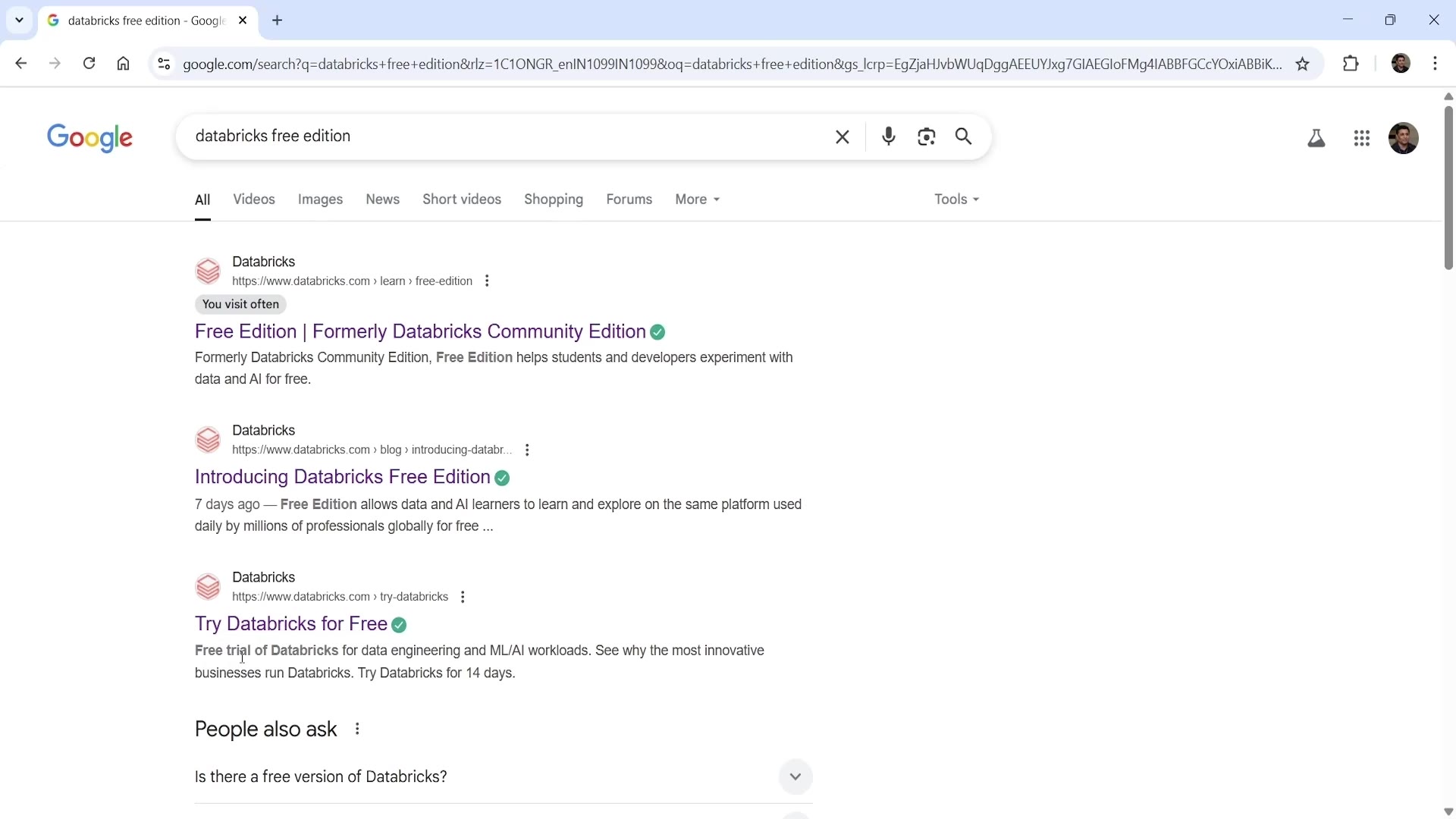Click the Google logo
The width and height of the screenshot is (1456, 819).
coord(90,138)
